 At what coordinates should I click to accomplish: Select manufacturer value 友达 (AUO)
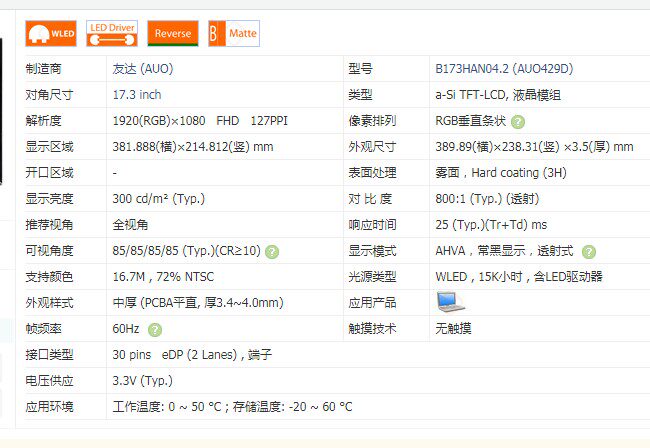(x=143, y=69)
